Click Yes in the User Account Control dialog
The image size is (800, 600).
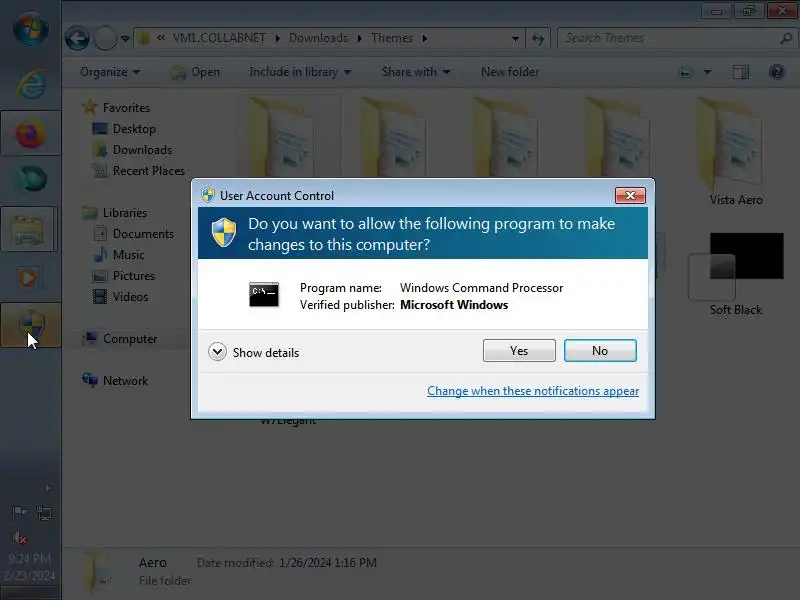519,351
